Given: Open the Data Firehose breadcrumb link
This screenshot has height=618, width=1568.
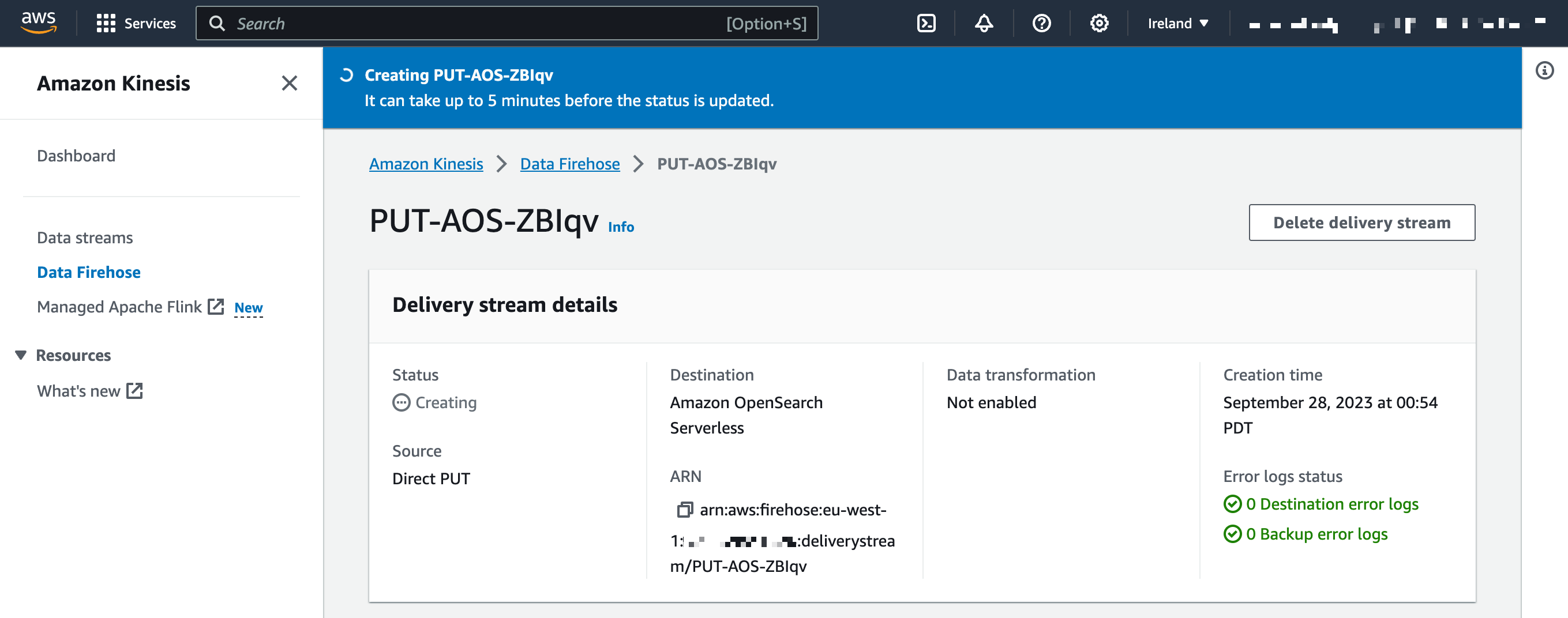Looking at the screenshot, I should (570, 164).
